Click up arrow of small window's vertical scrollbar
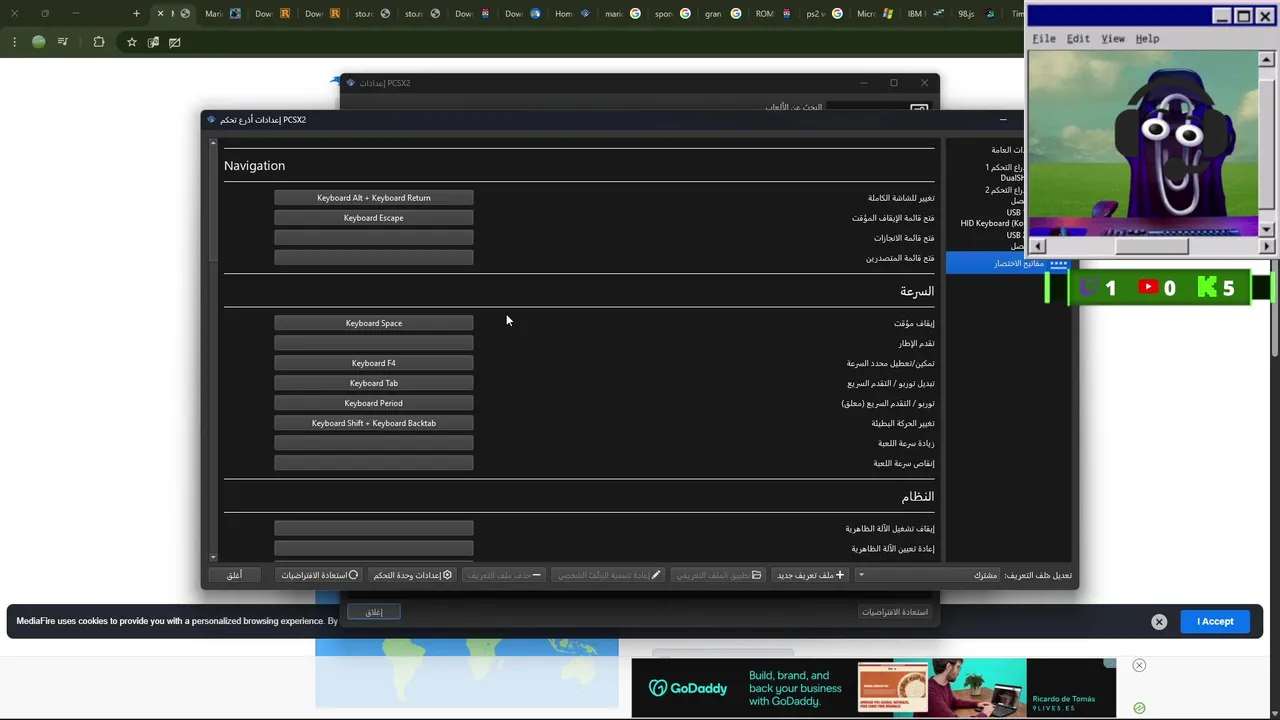Image resolution: width=1280 pixels, height=720 pixels. tap(1267, 59)
